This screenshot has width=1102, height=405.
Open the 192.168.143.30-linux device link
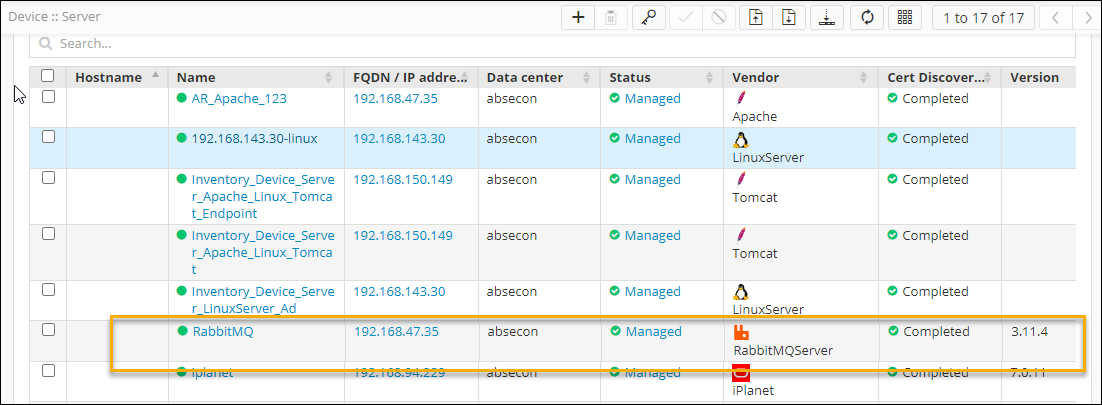click(x=254, y=139)
